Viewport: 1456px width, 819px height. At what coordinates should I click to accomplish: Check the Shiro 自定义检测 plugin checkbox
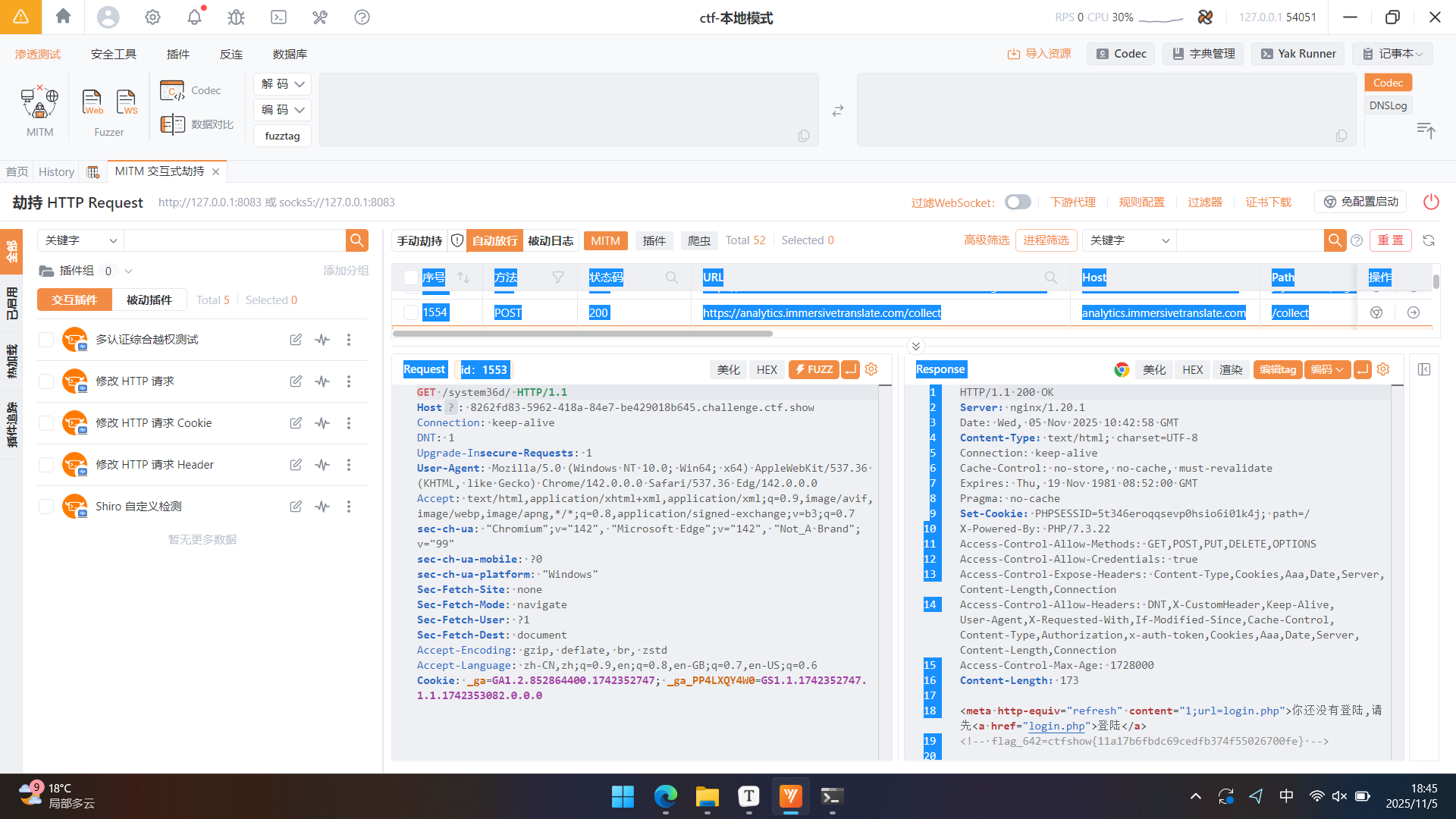point(46,507)
